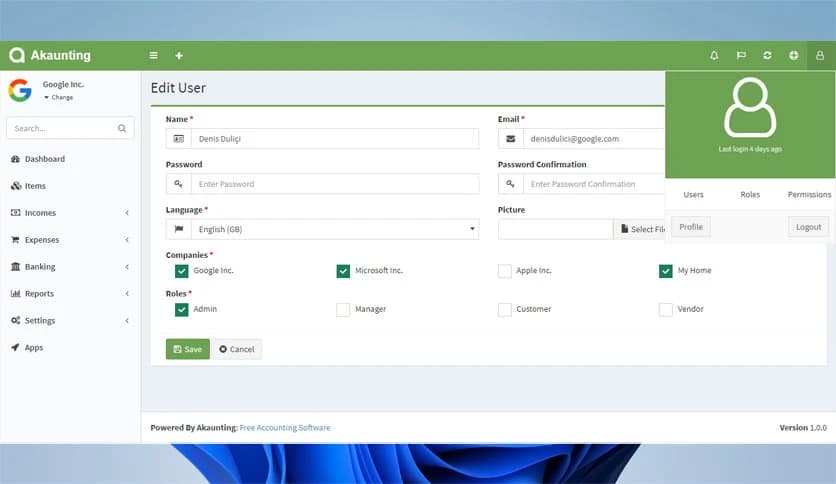The height and width of the screenshot is (484, 836).
Task: Click the Akaunting logo in the header
Action: (50, 55)
